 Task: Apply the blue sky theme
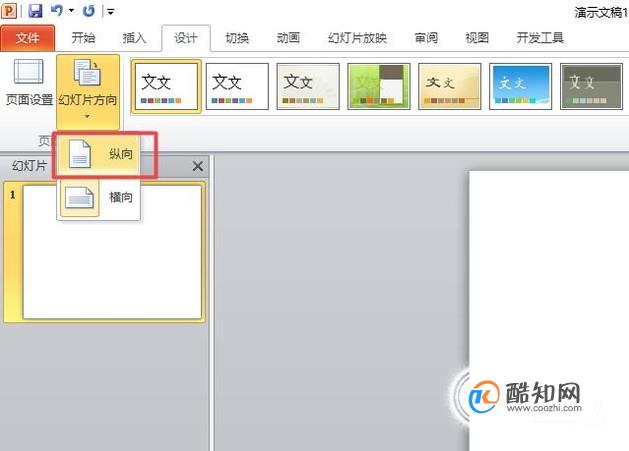[520, 86]
